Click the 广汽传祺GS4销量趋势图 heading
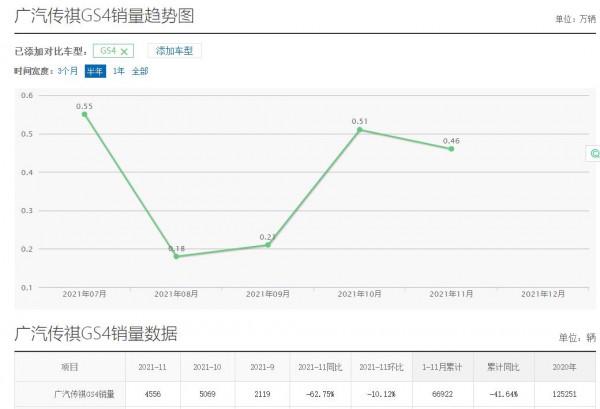 pos(104,16)
